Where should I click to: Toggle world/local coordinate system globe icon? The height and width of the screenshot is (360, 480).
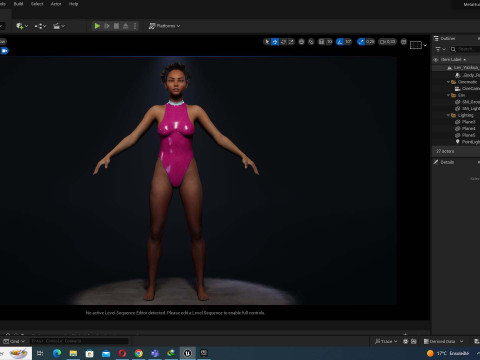click(x=301, y=42)
